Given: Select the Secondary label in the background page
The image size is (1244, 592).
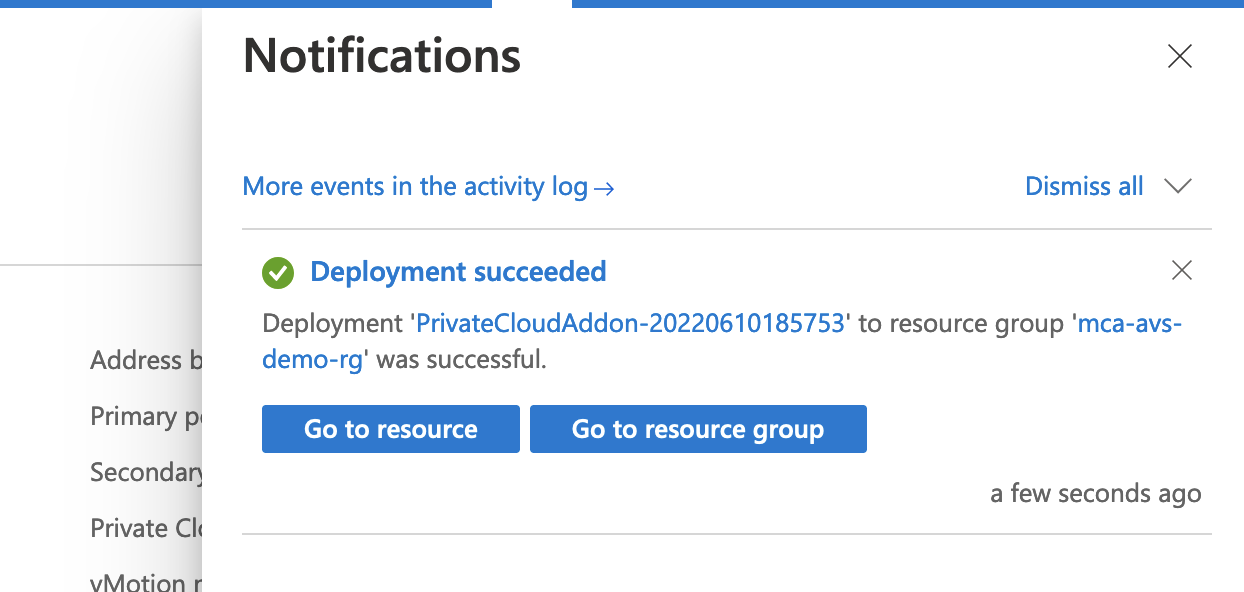Looking at the screenshot, I should [146, 472].
